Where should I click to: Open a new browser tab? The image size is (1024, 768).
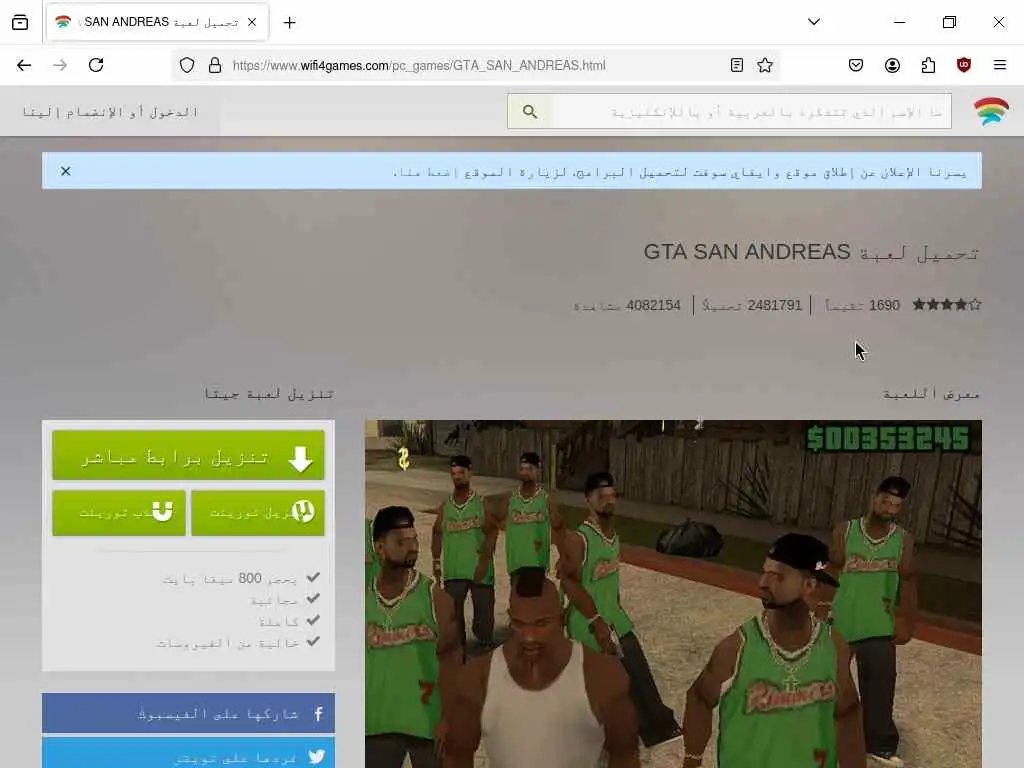coord(289,23)
